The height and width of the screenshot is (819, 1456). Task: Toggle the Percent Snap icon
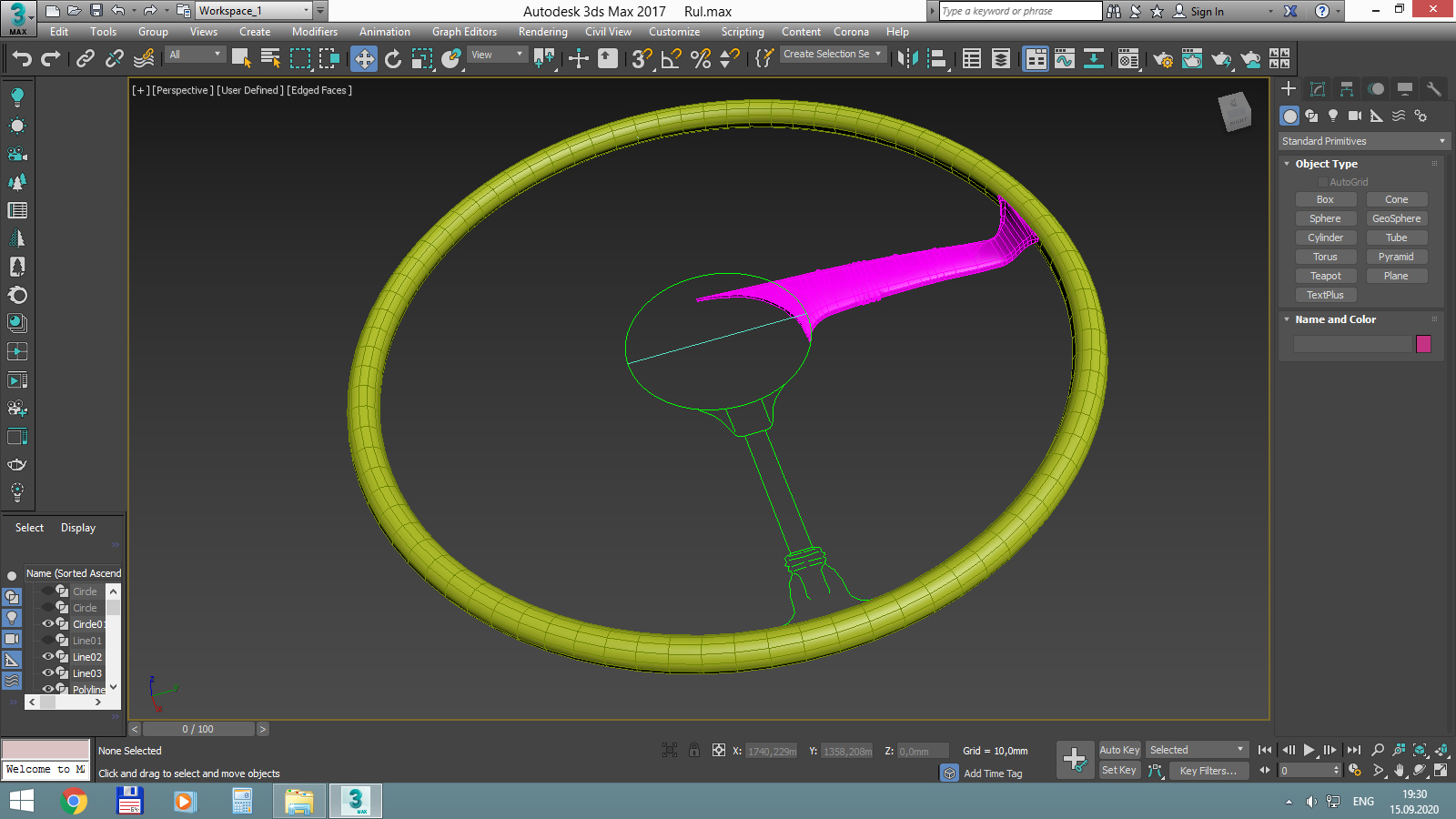[x=701, y=59]
